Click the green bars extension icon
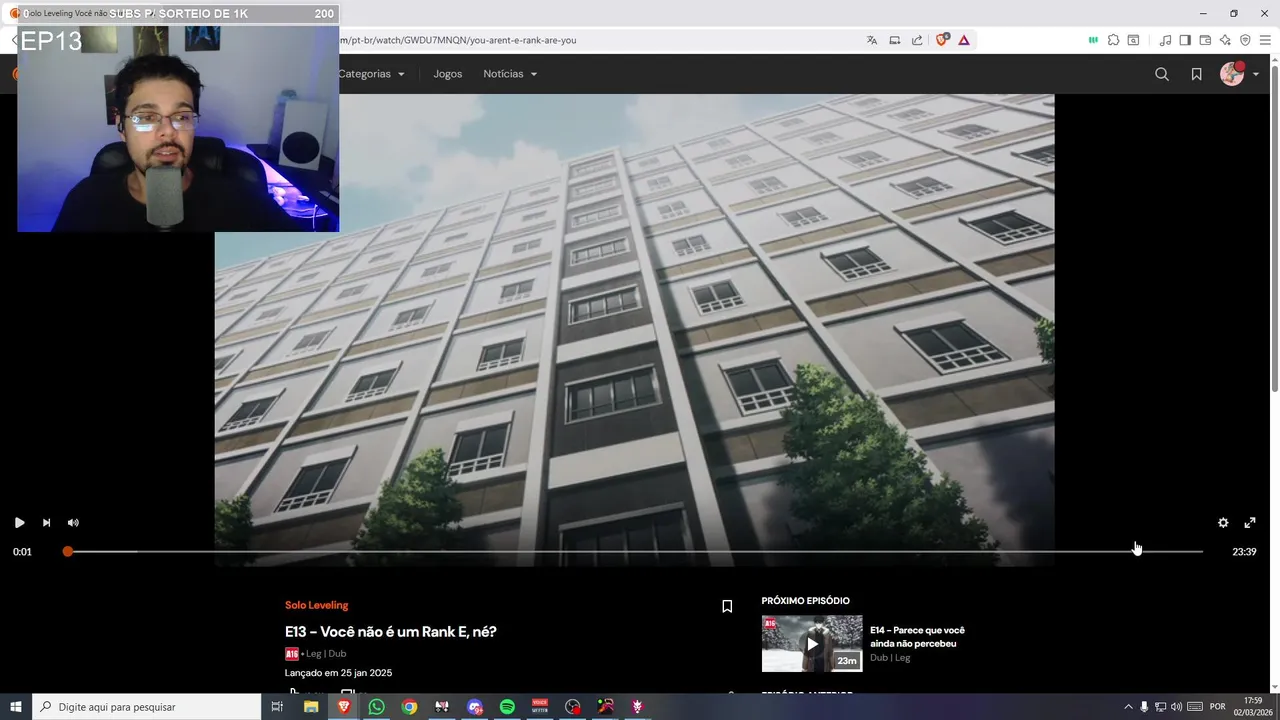The image size is (1280, 720). (x=1093, y=40)
